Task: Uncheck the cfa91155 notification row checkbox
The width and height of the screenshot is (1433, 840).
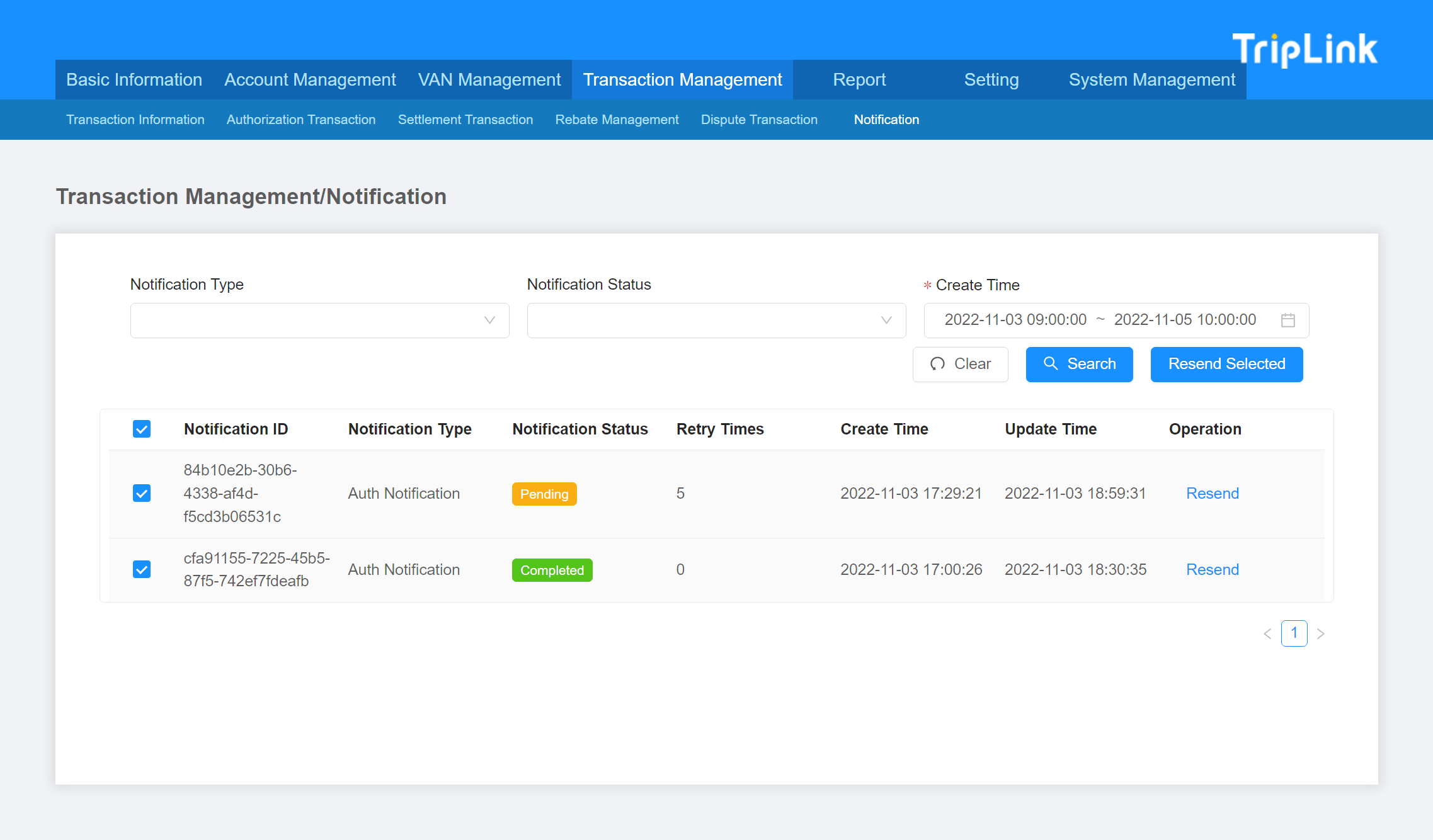Action: 142,569
